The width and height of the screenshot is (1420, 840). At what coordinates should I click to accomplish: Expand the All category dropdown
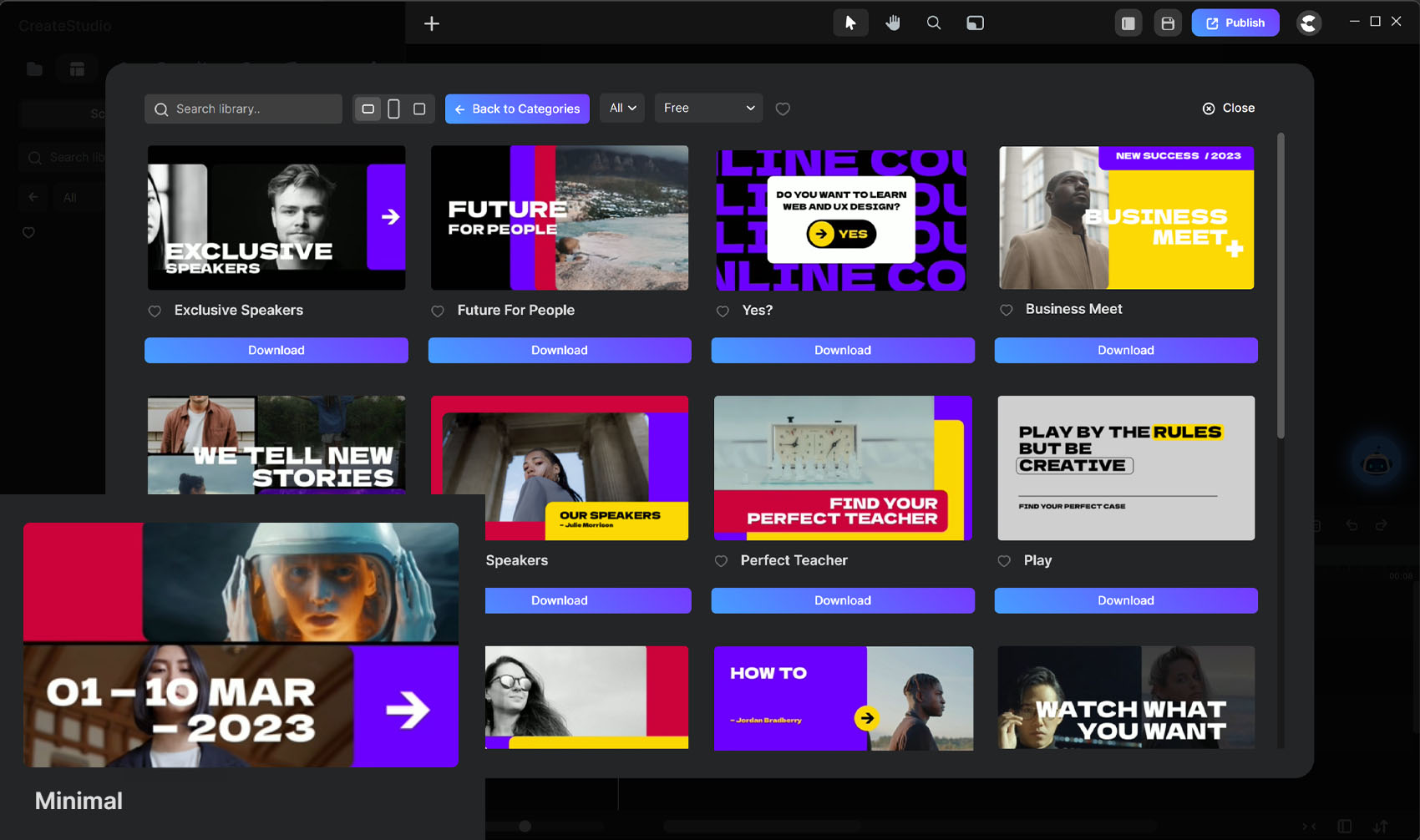click(622, 109)
